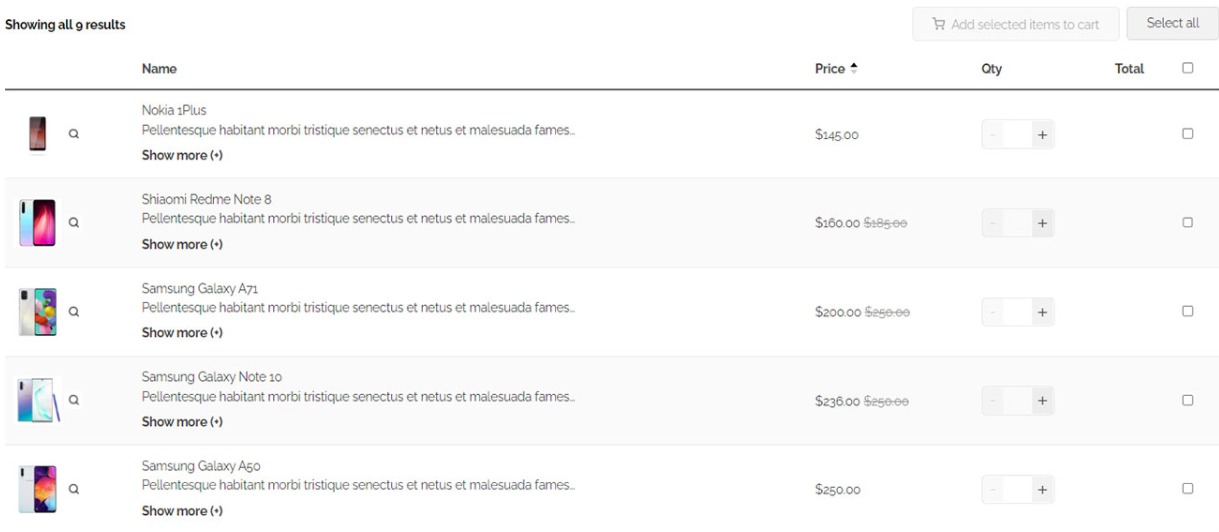Show more details for Shiaomi Redme Note 8
Screen dimensions: 1219x532
[x=181, y=245]
